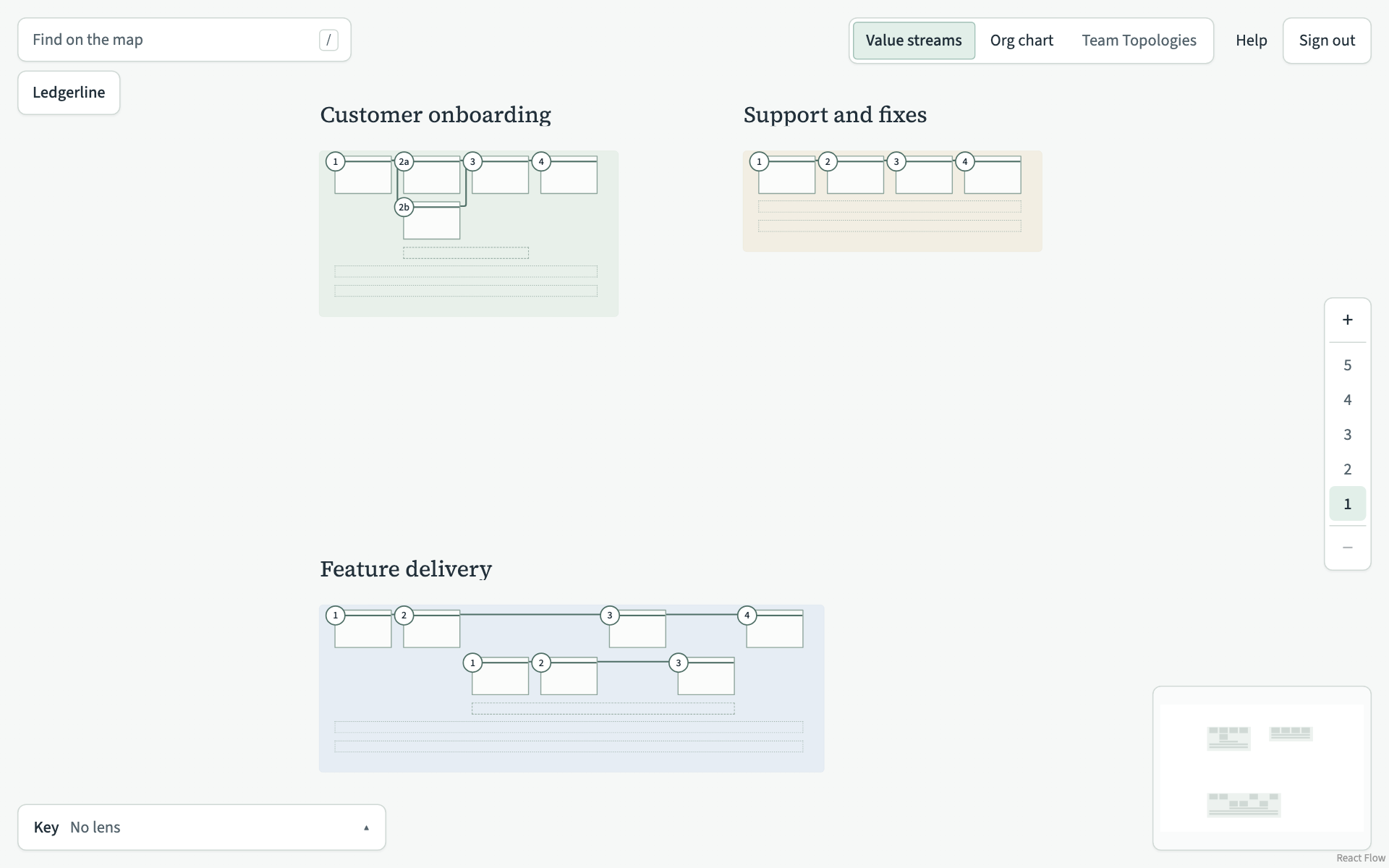1389x868 pixels.
Task: Click step 1 circle in Support and fixes
Action: pyautogui.click(x=759, y=161)
